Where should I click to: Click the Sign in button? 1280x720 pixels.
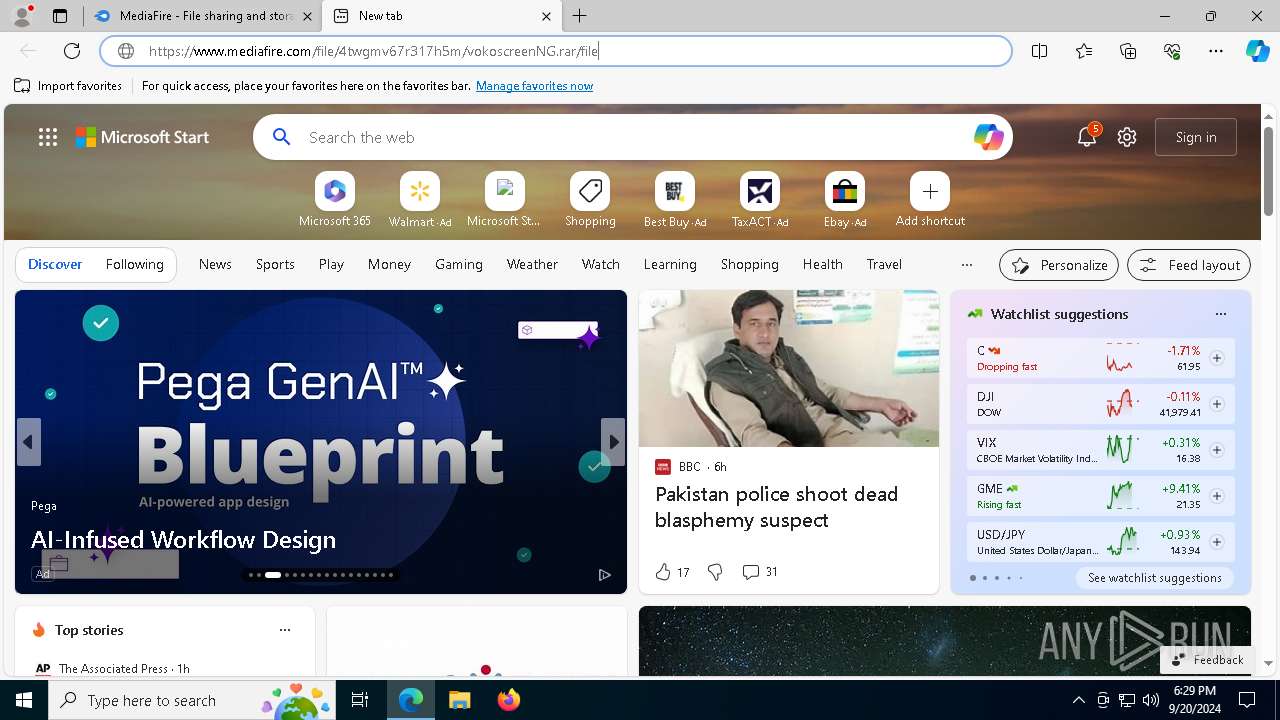[1196, 137]
